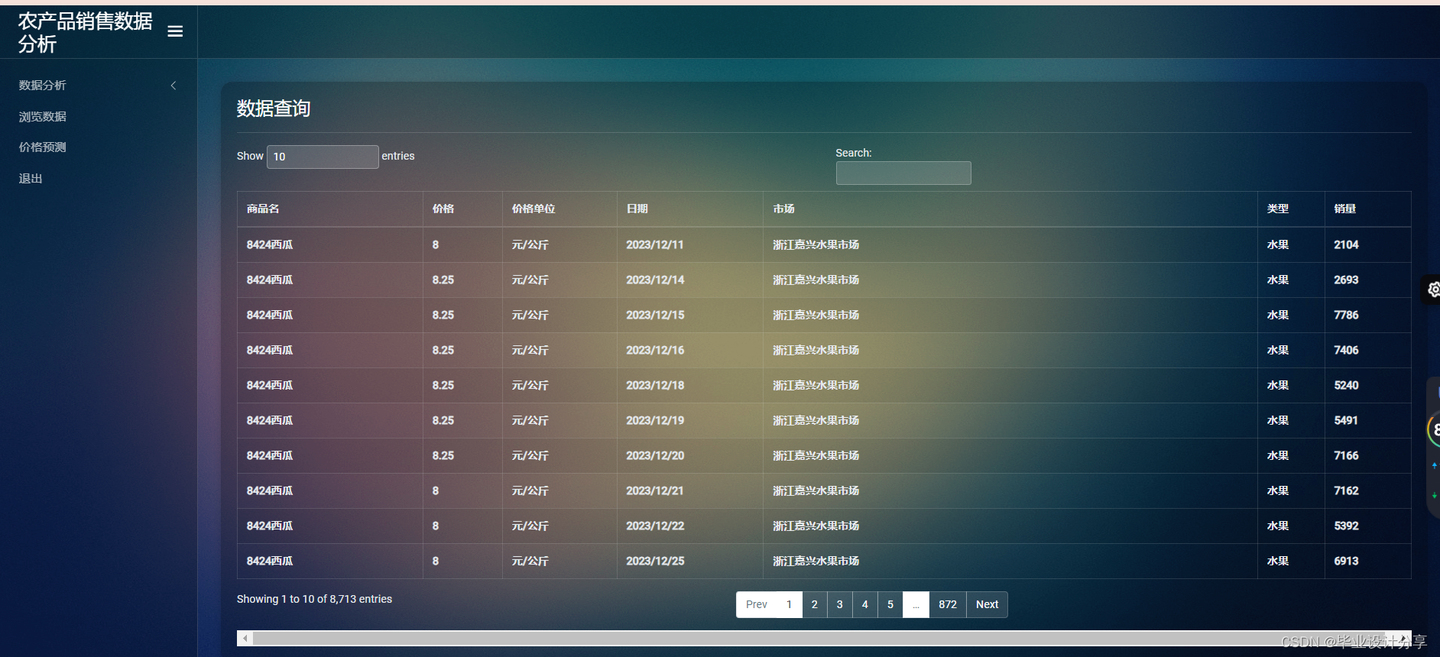
Task: Select the horizontal scrollbar left arrow
Action: [245, 638]
